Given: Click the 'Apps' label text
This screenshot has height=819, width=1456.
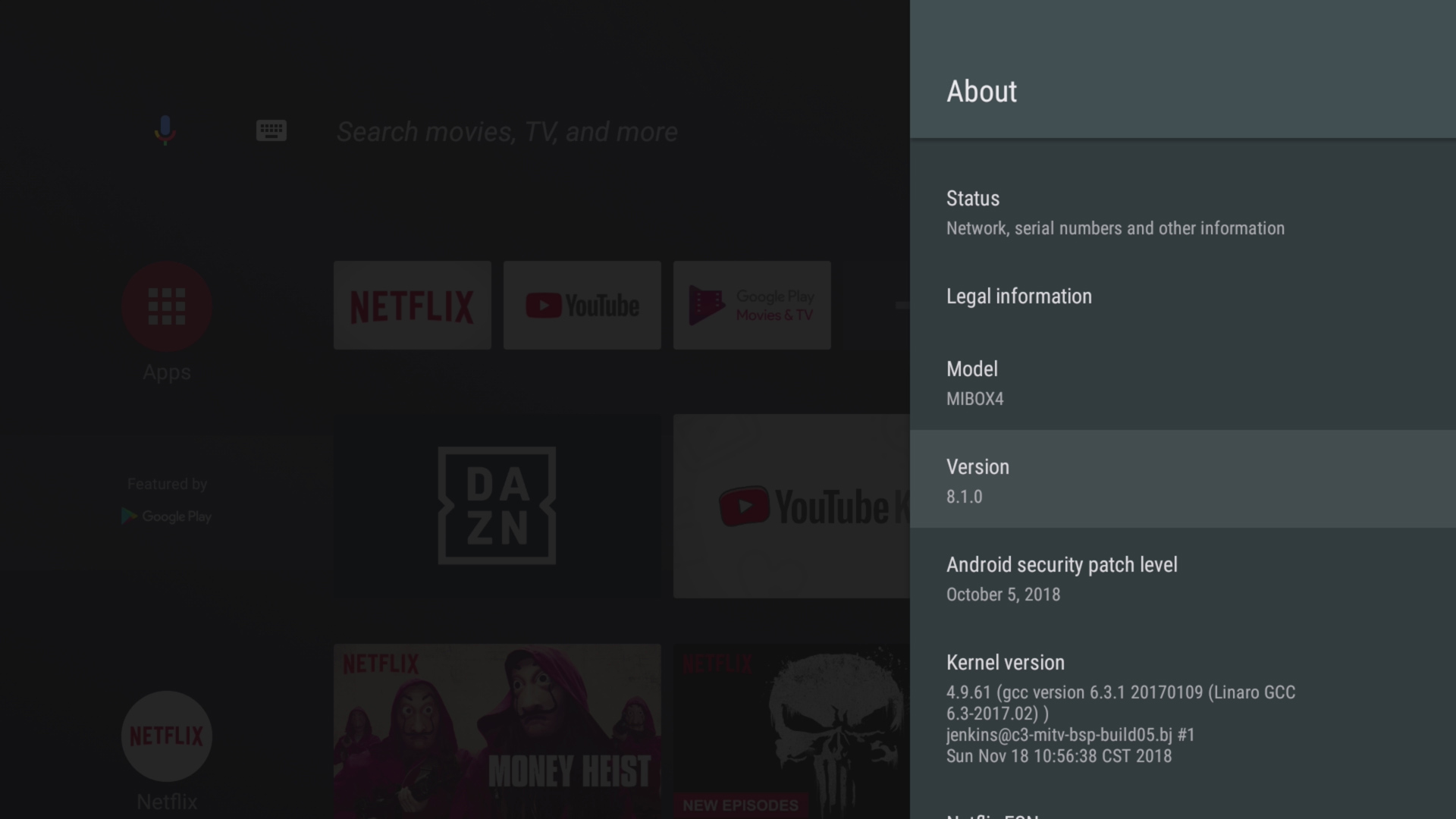Looking at the screenshot, I should pyautogui.click(x=167, y=373).
